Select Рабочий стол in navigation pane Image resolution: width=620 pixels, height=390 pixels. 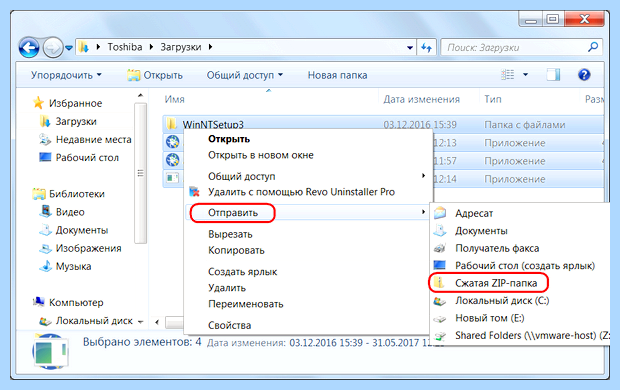(79, 157)
